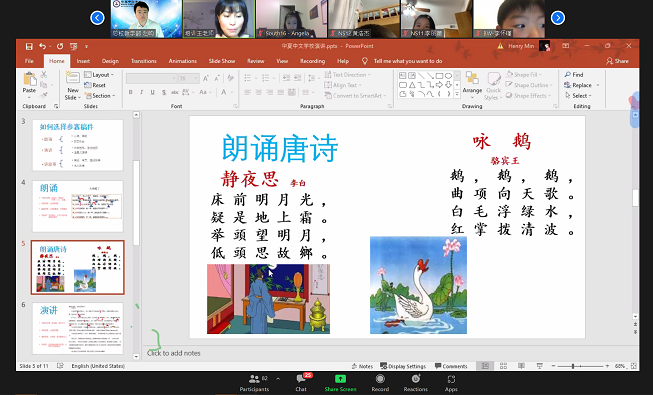The width and height of the screenshot is (653, 395).
Task: Open the Select dropdown in Editing
Action: [578, 95]
